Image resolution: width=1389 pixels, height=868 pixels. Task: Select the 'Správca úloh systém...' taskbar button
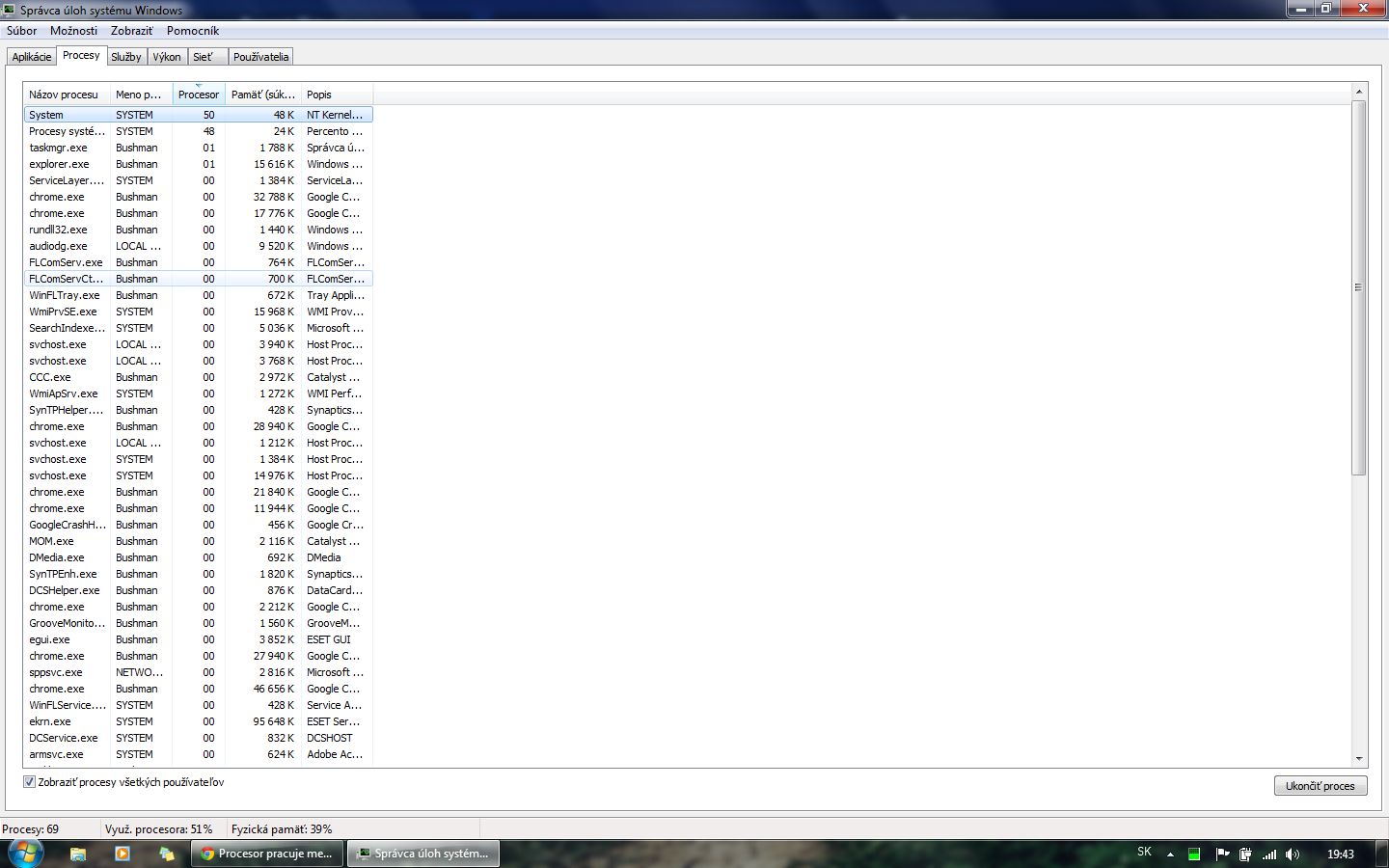pyautogui.click(x=423, y=854)
